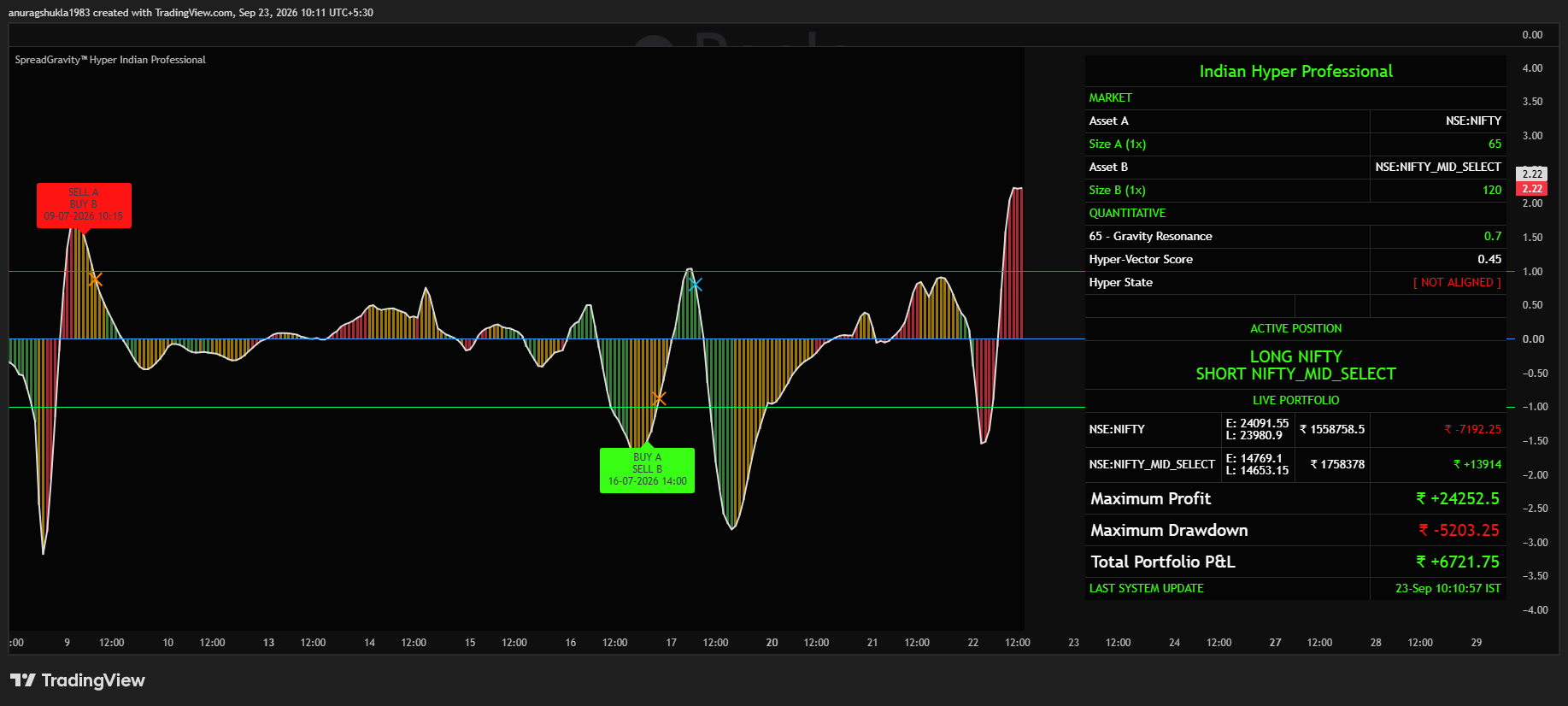1568x706 pixels.
Task: Click the NIFTY_MID_SELECT exposure value 1758378
Action: tap(1337, 465)
